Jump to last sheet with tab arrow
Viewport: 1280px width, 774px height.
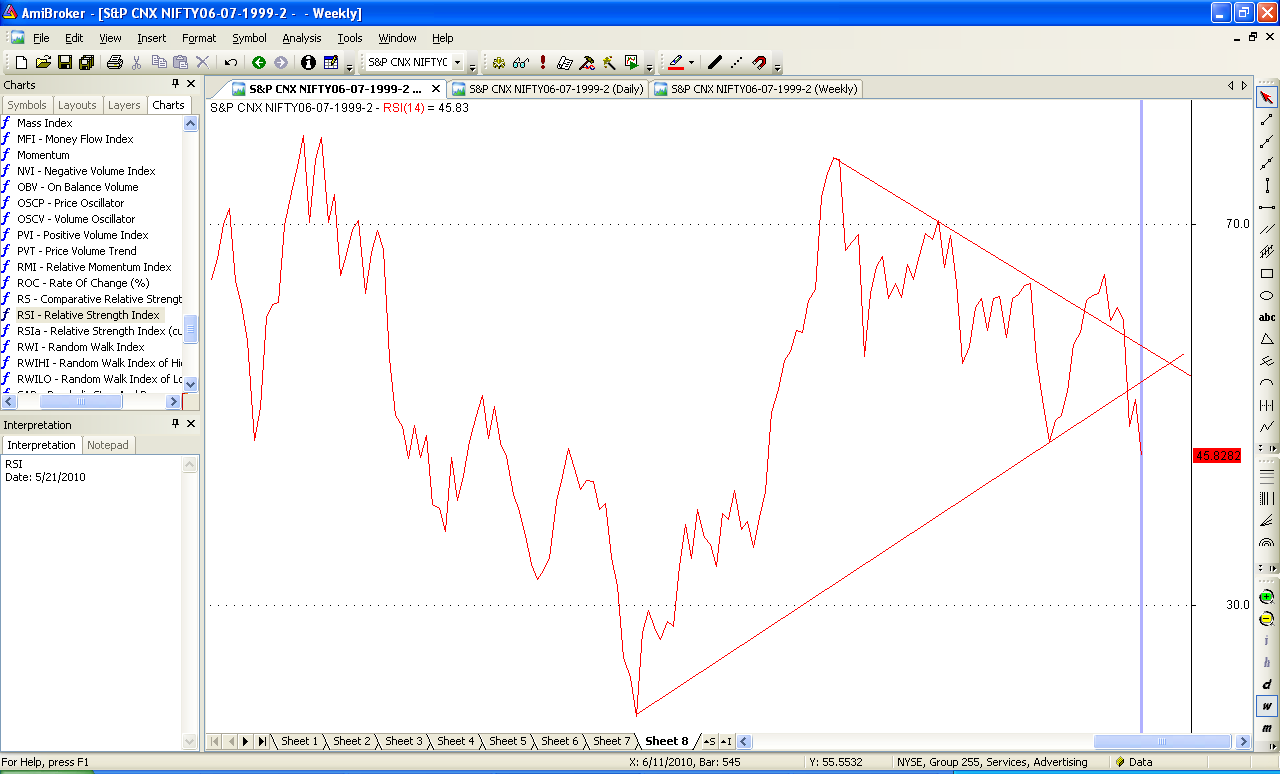(262, 741)
